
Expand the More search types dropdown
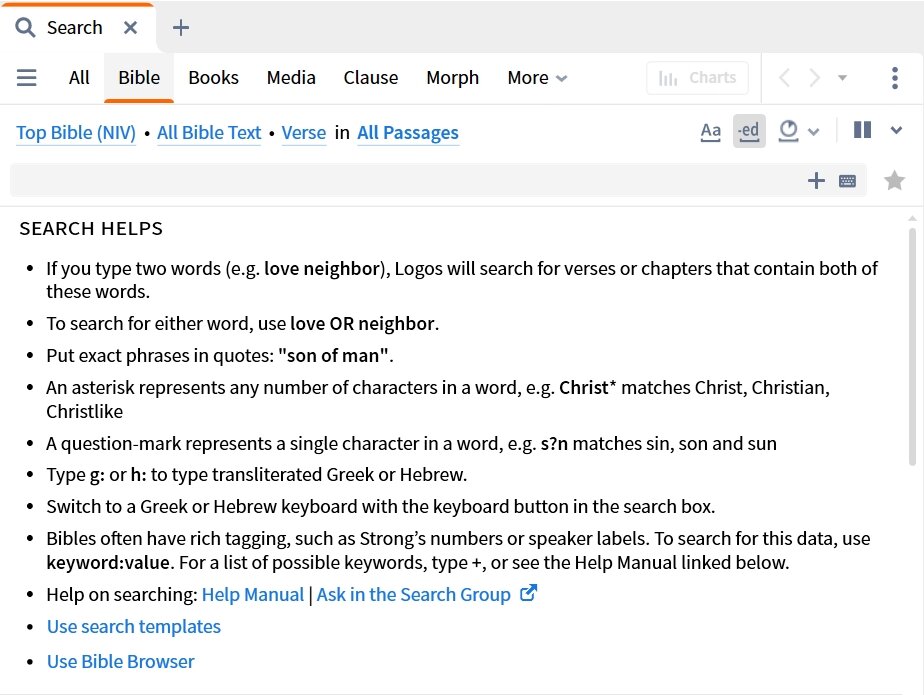point(537,78)
